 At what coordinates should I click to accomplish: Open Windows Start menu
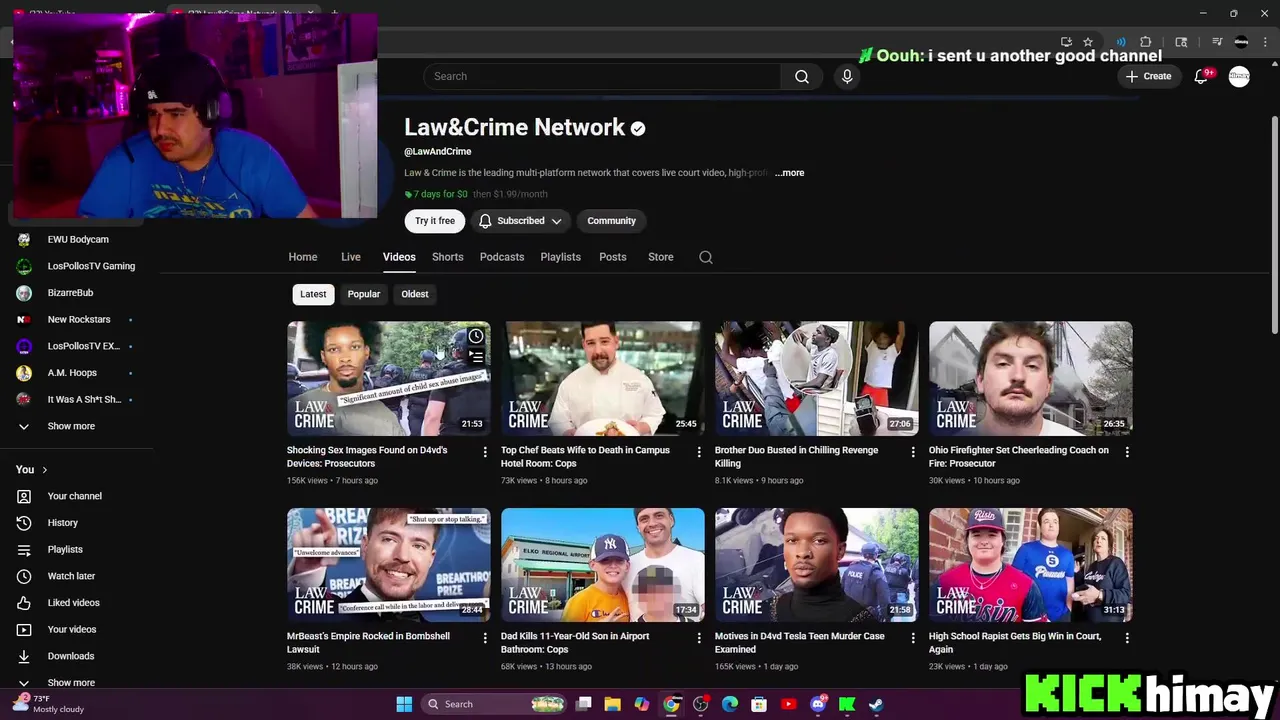[x=404, y=704]
